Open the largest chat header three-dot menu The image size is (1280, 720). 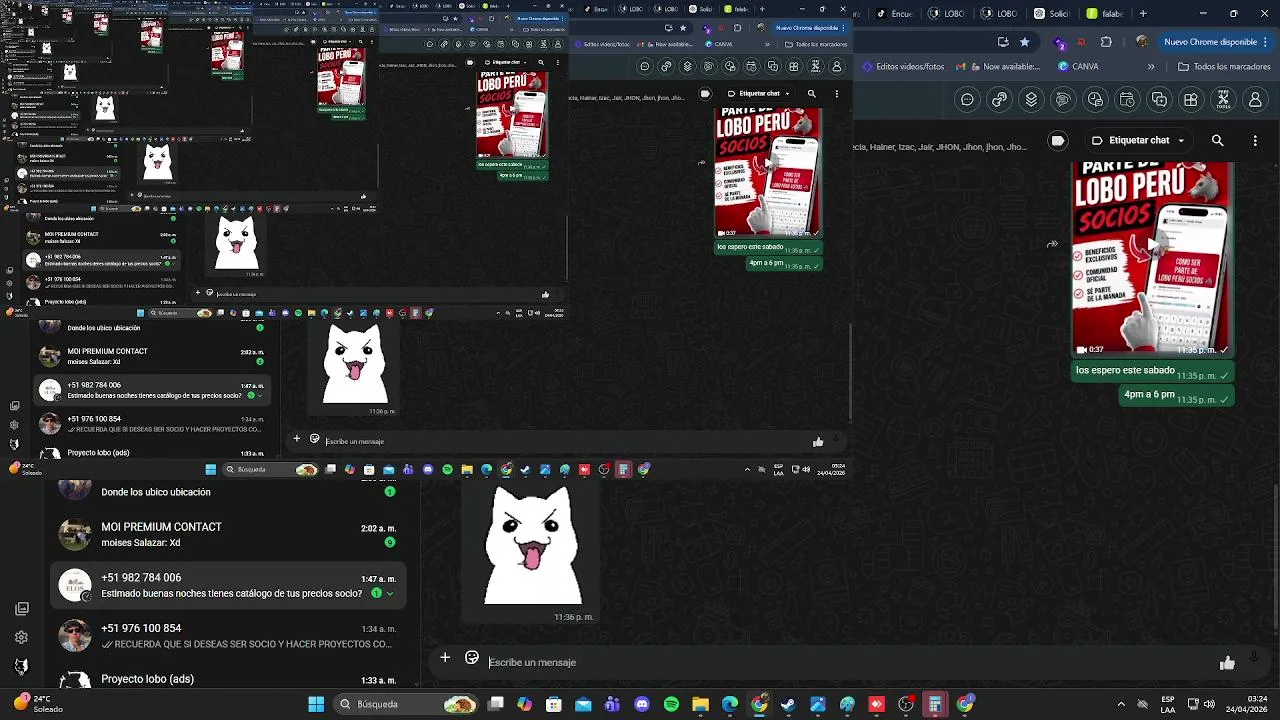(x=1255, y=141)
